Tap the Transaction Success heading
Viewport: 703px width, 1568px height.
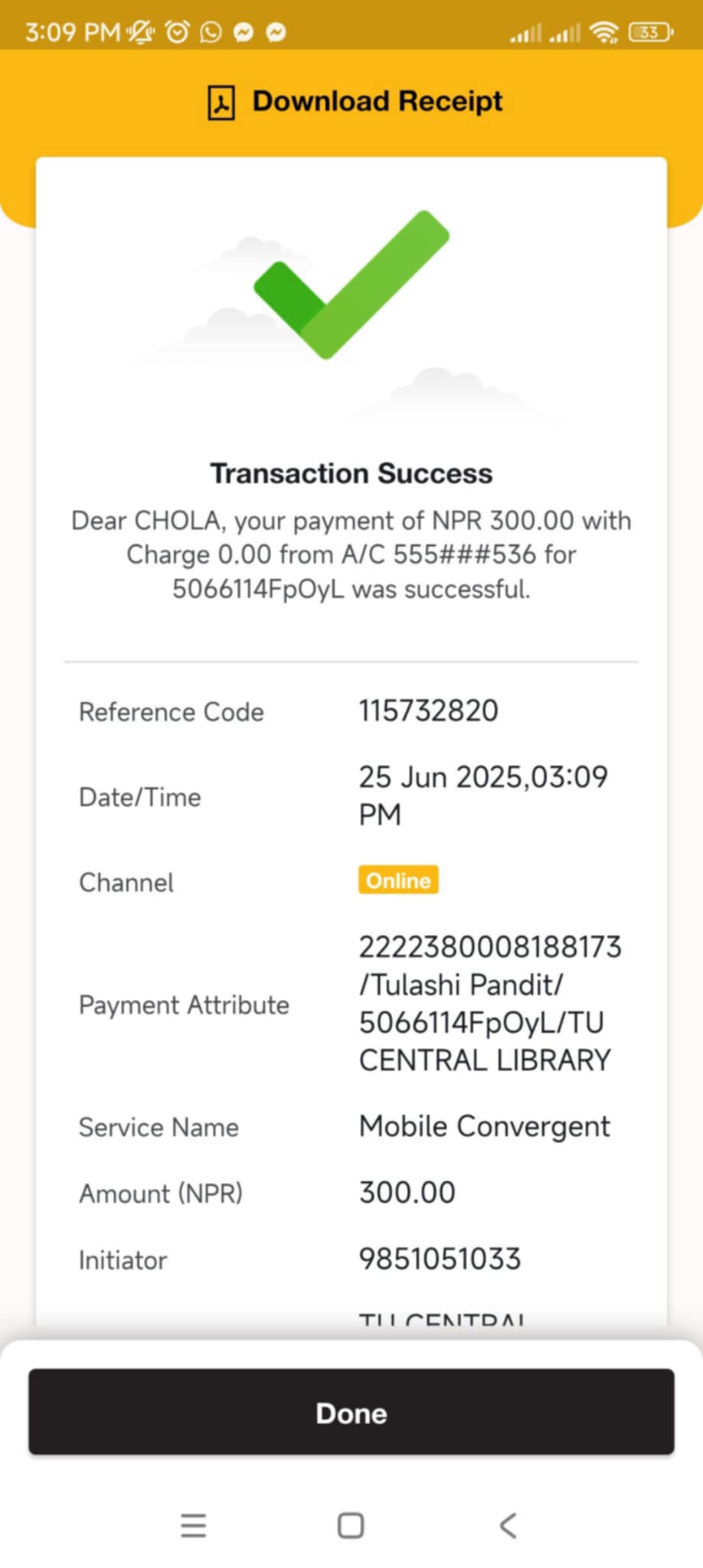(351, 474)
